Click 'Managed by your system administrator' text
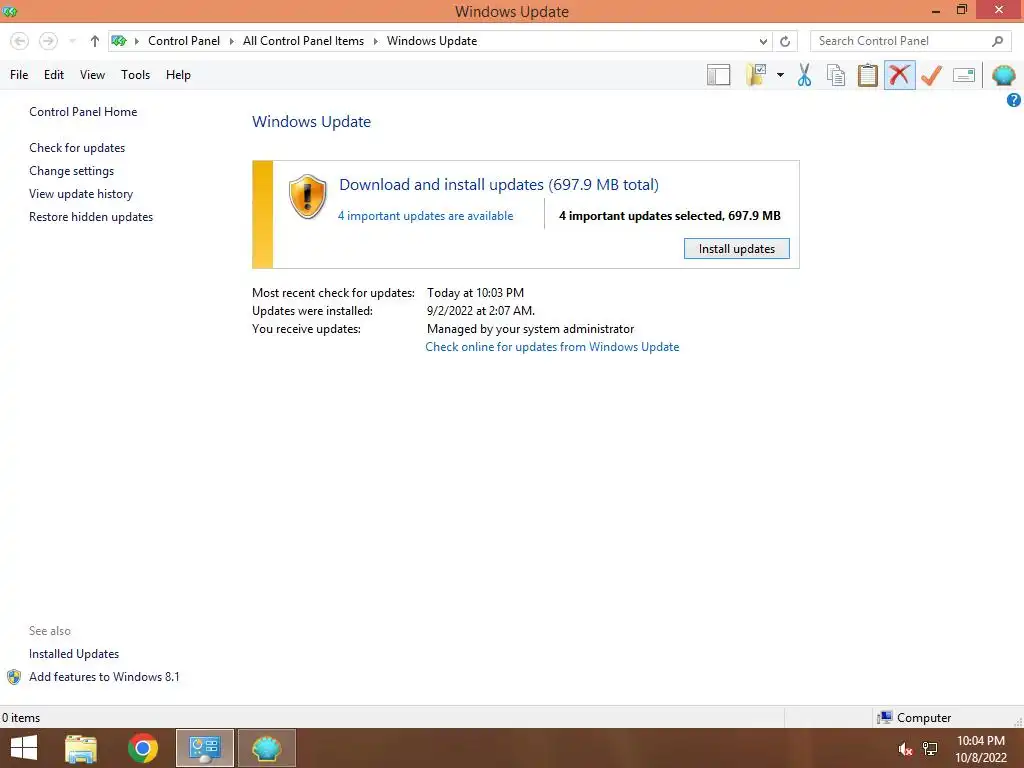 coord(530,329)
